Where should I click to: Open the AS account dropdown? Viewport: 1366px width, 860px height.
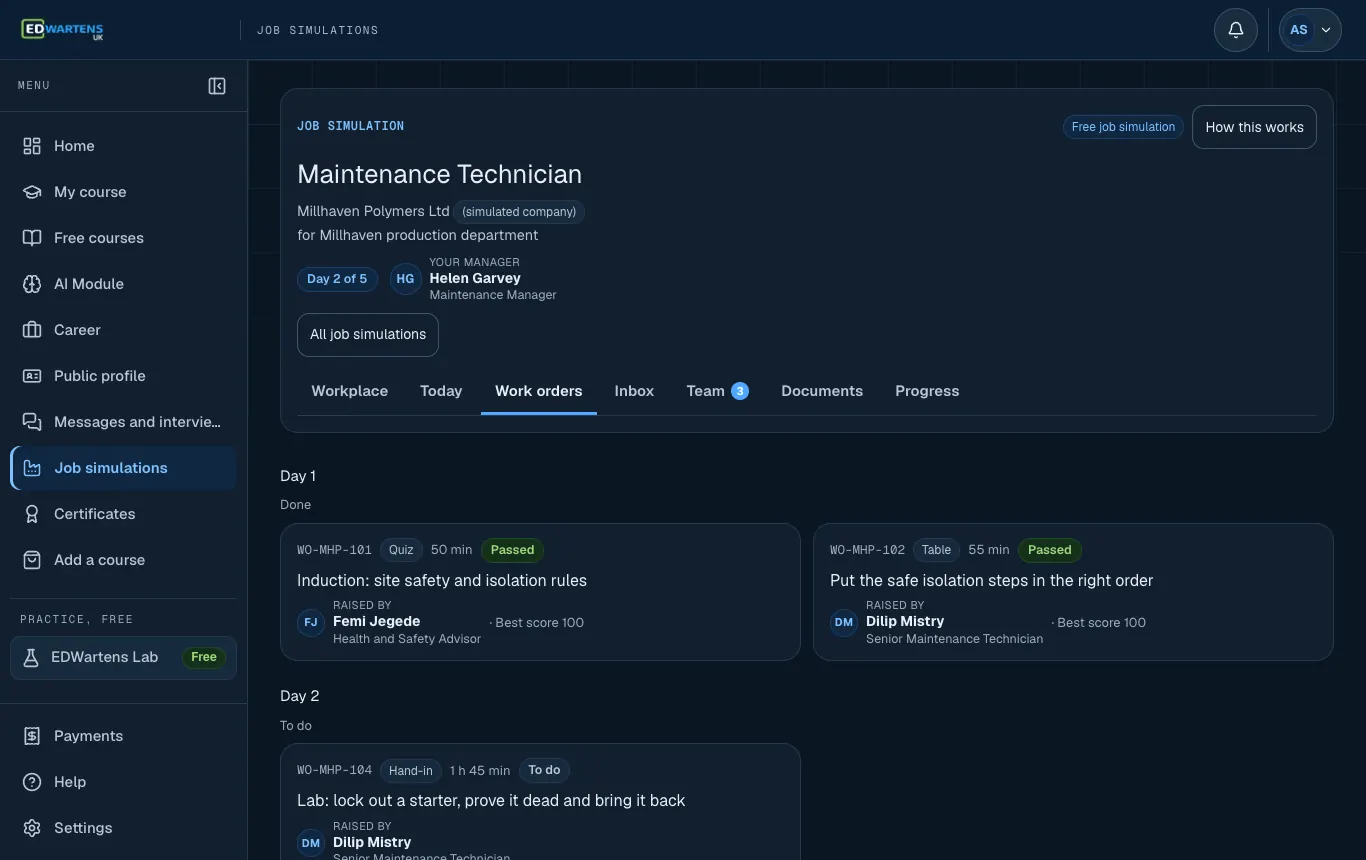[1310, 30]
